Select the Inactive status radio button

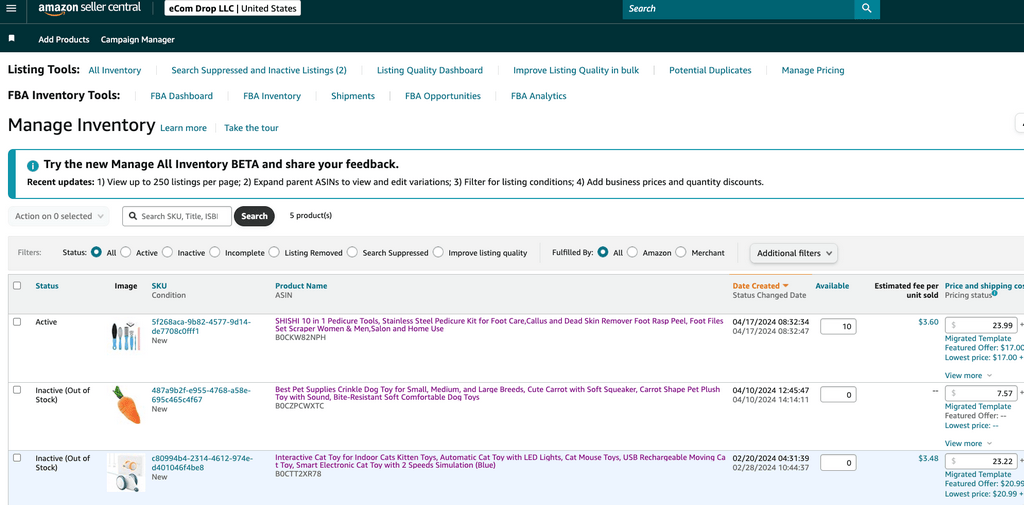[x=168, y=253]
